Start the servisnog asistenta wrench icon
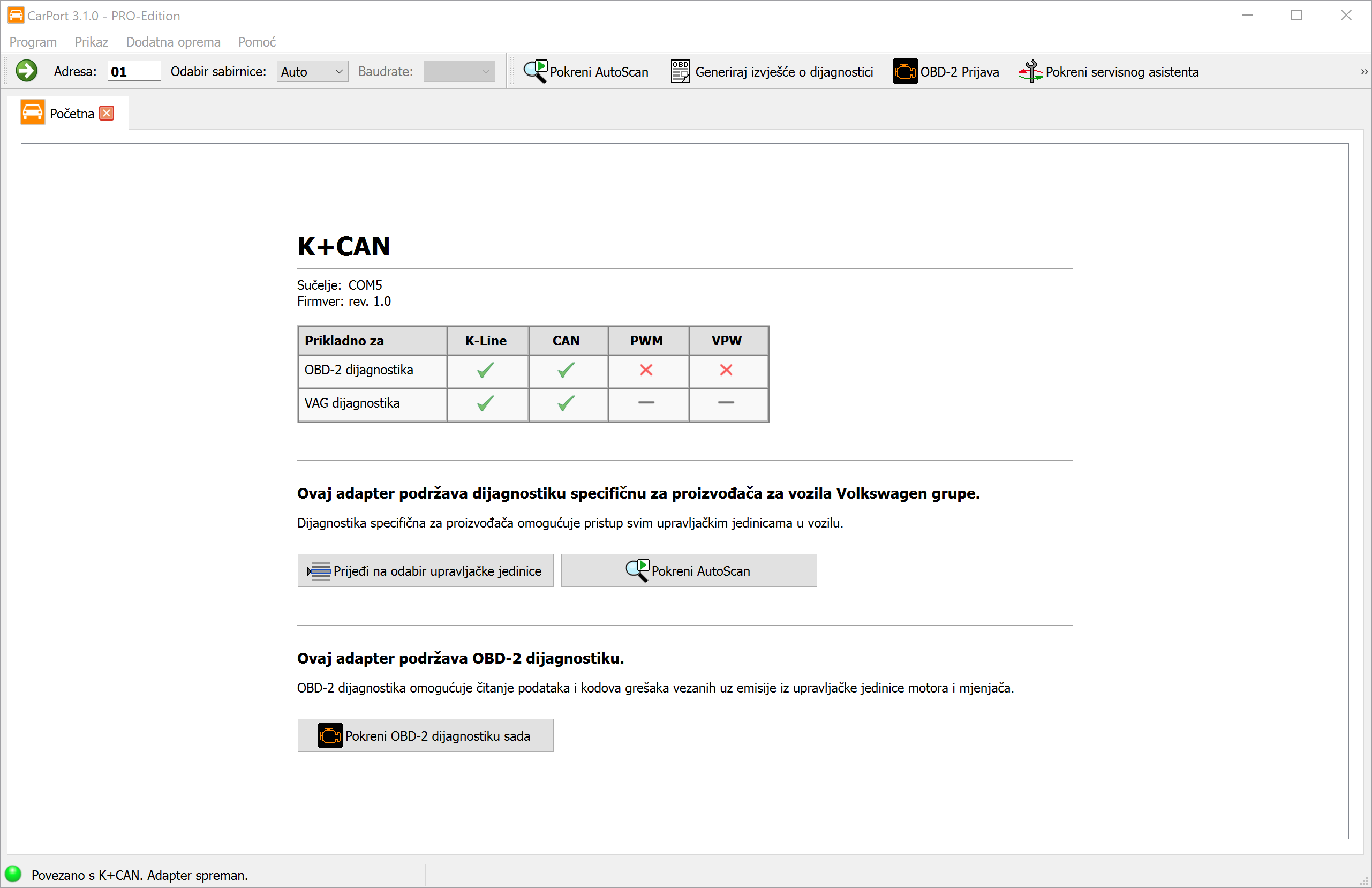 1030,71
